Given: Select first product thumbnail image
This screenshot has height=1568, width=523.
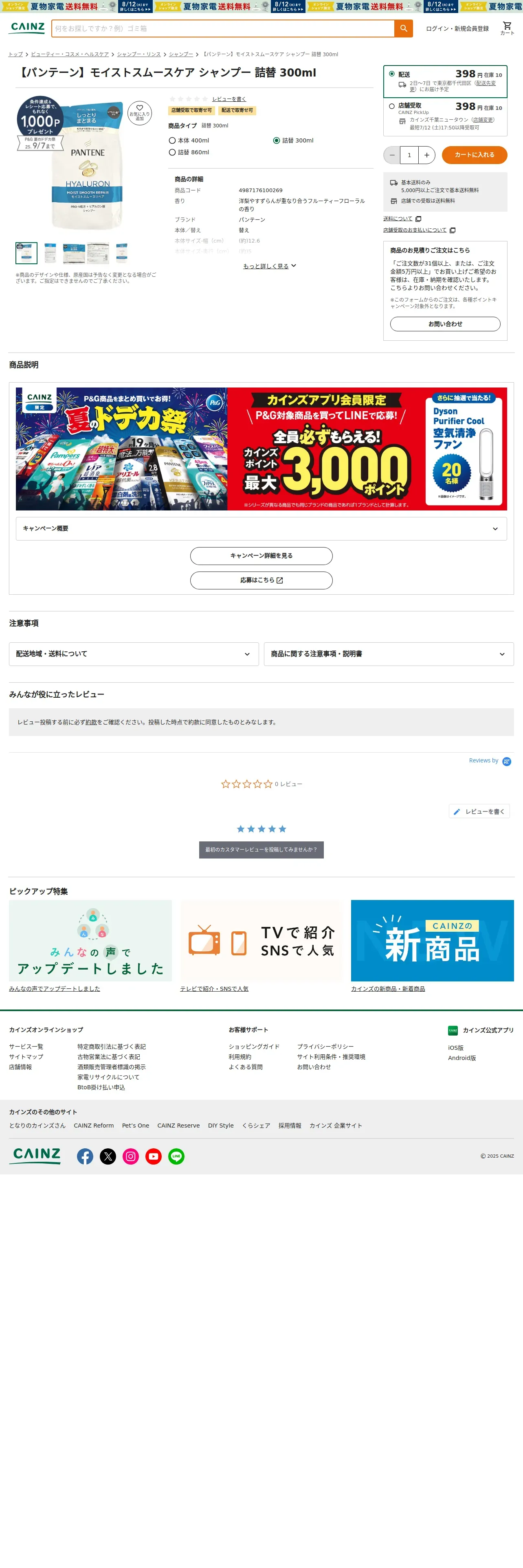Looking at the screenshot, I should pyautogui.click(x=26, y=253).
